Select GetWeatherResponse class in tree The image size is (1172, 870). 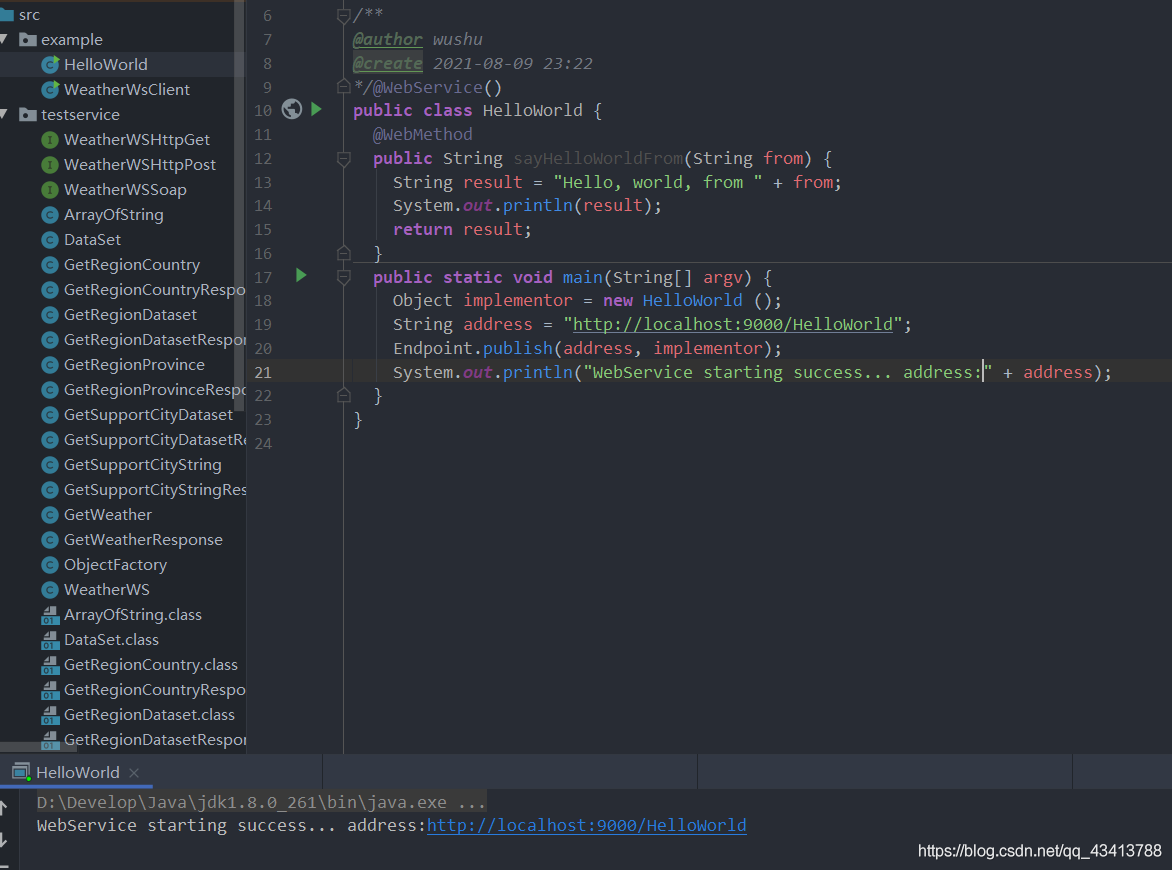coord(143,540)
